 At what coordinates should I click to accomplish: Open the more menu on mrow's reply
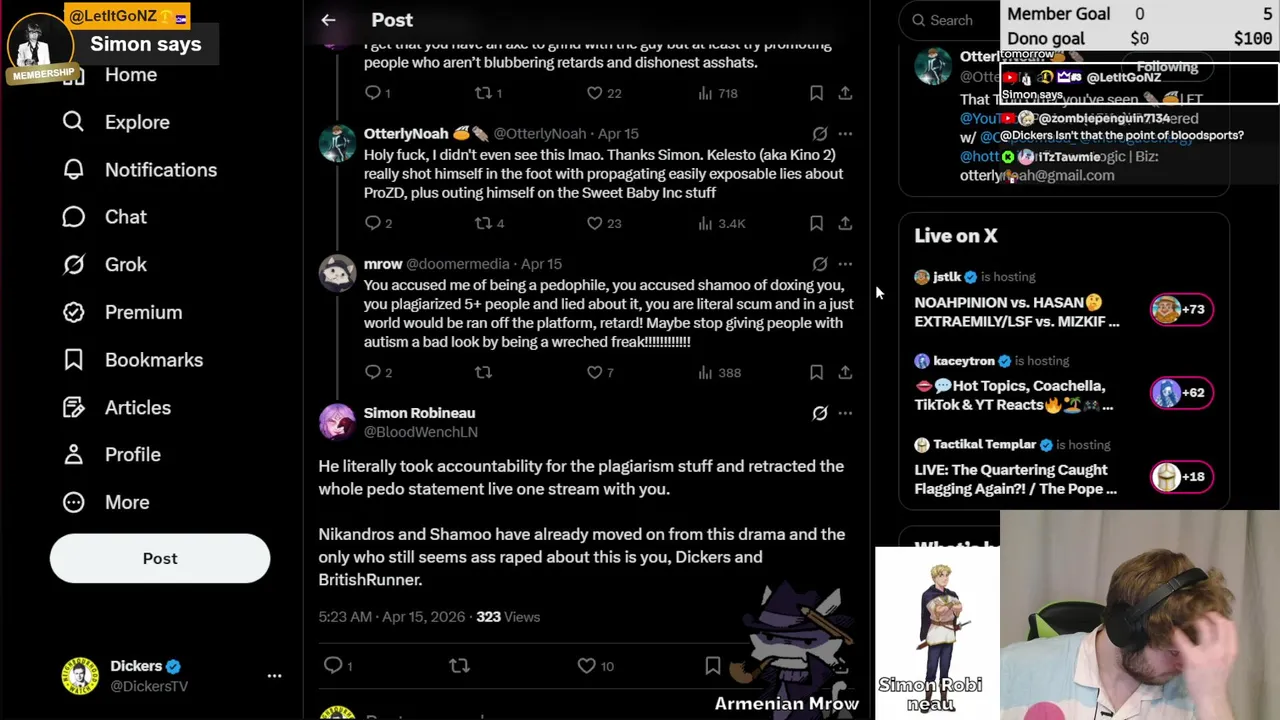click(845, 264)
